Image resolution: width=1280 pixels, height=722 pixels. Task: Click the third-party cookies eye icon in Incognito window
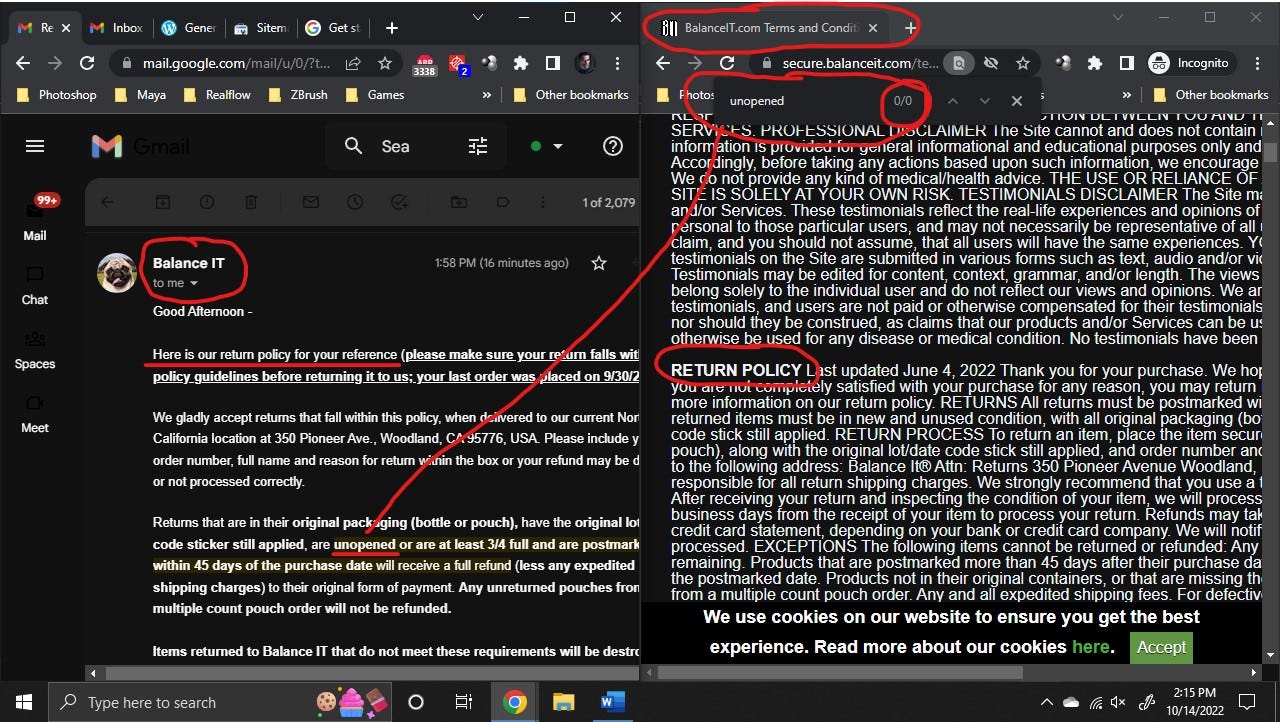click(991, 63)
